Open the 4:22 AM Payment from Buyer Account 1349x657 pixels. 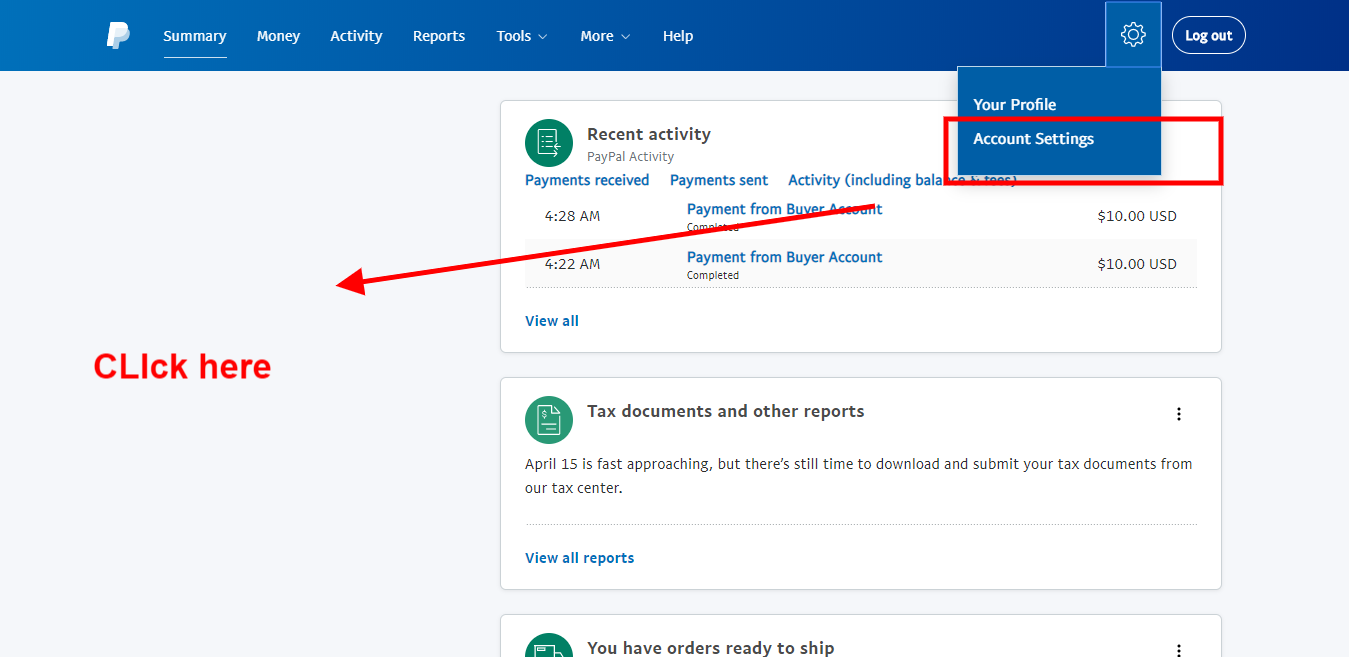(784, 257)
